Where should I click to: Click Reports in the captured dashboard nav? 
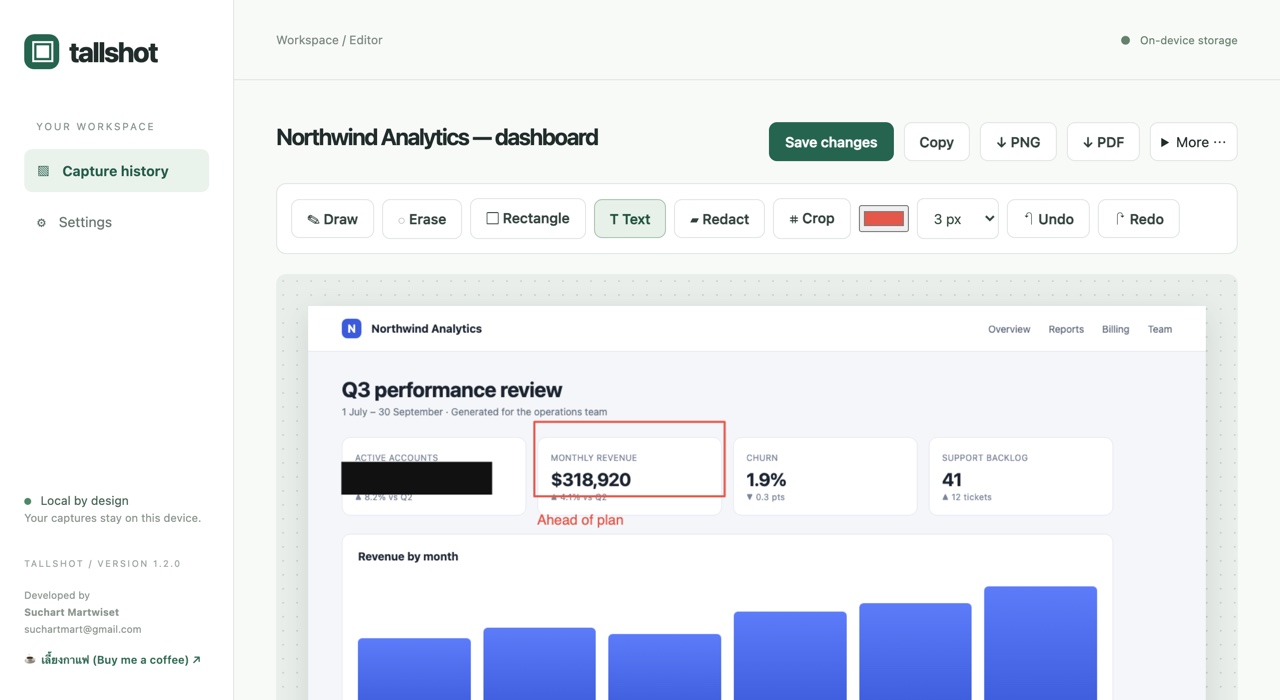tap(1066, 329)
